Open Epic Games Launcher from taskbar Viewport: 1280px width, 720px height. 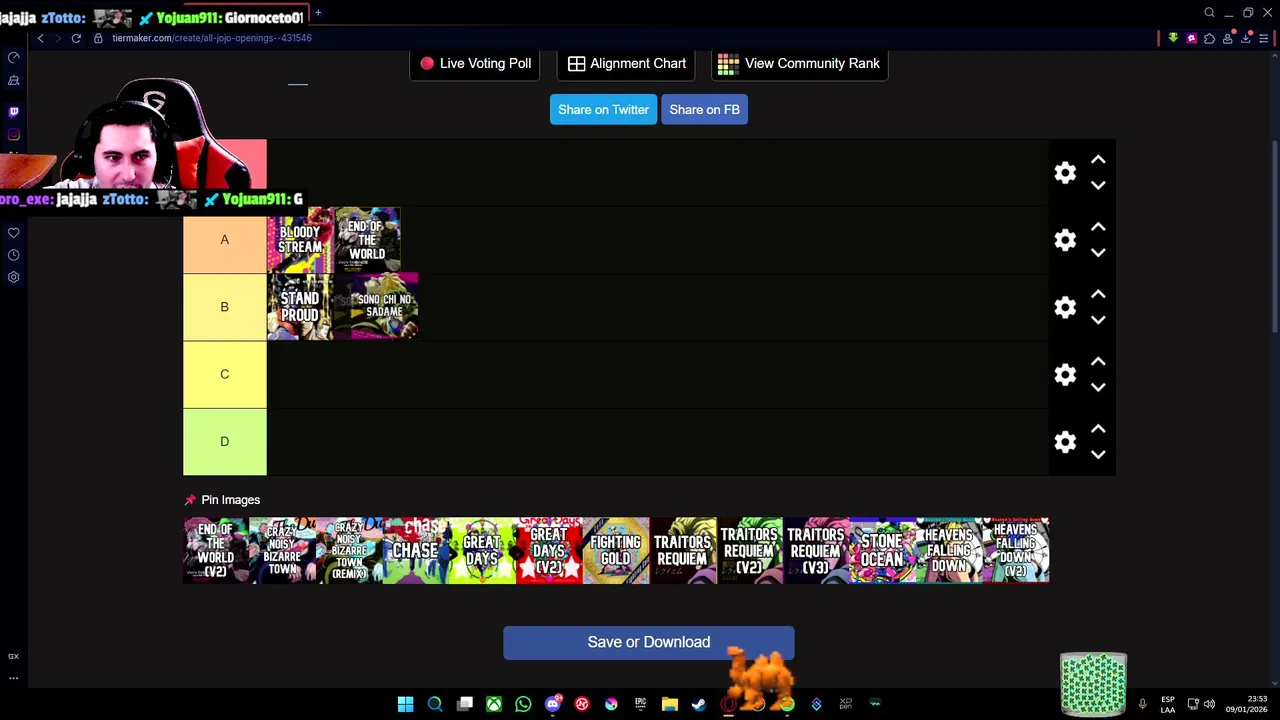click(640, 704)
